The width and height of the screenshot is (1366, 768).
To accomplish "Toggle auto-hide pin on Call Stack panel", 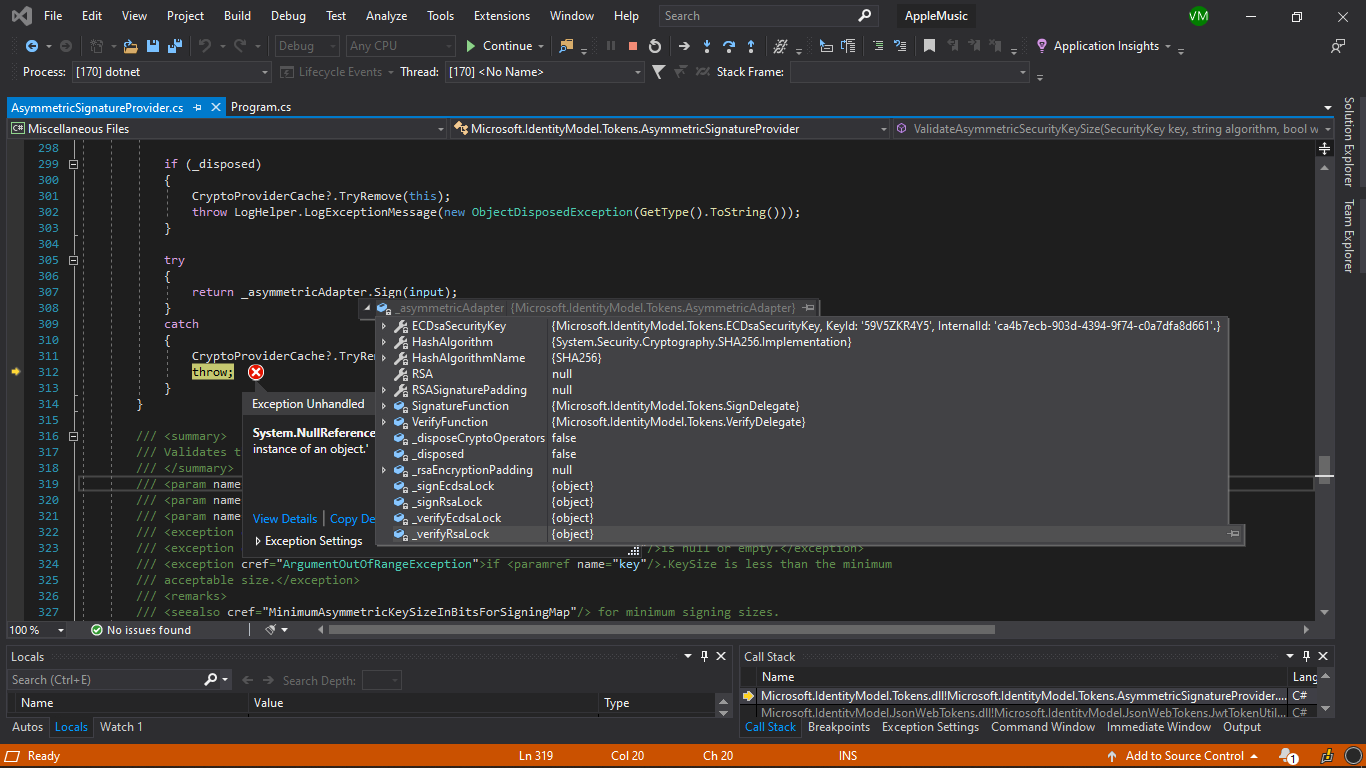I will pos(1308,656).
